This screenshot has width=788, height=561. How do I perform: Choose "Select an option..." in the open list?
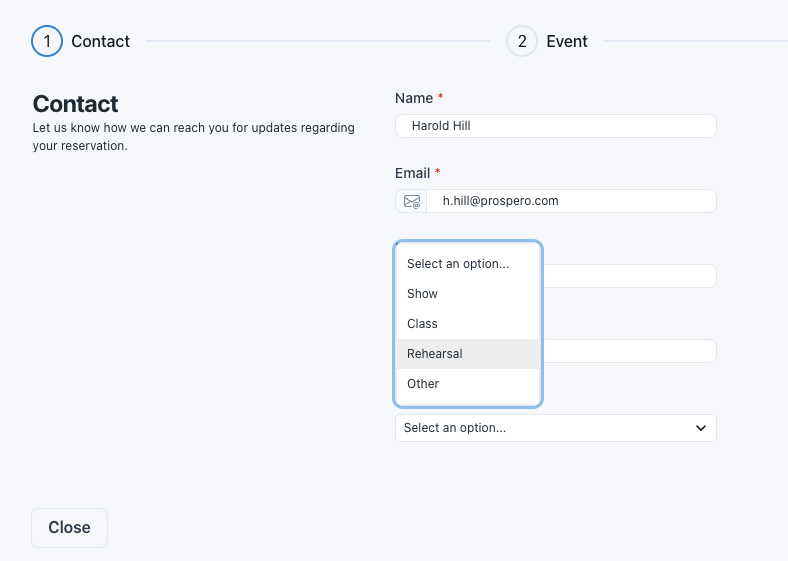click(x=468, y=264)
